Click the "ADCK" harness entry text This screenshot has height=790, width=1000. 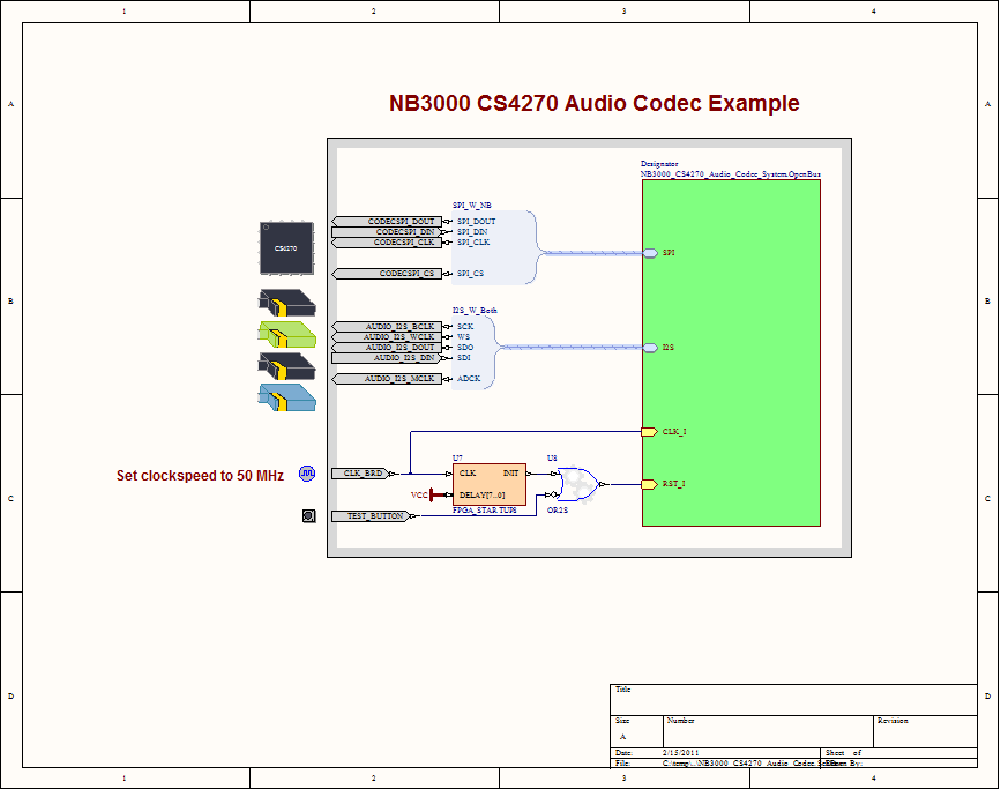tap(468, 379)
